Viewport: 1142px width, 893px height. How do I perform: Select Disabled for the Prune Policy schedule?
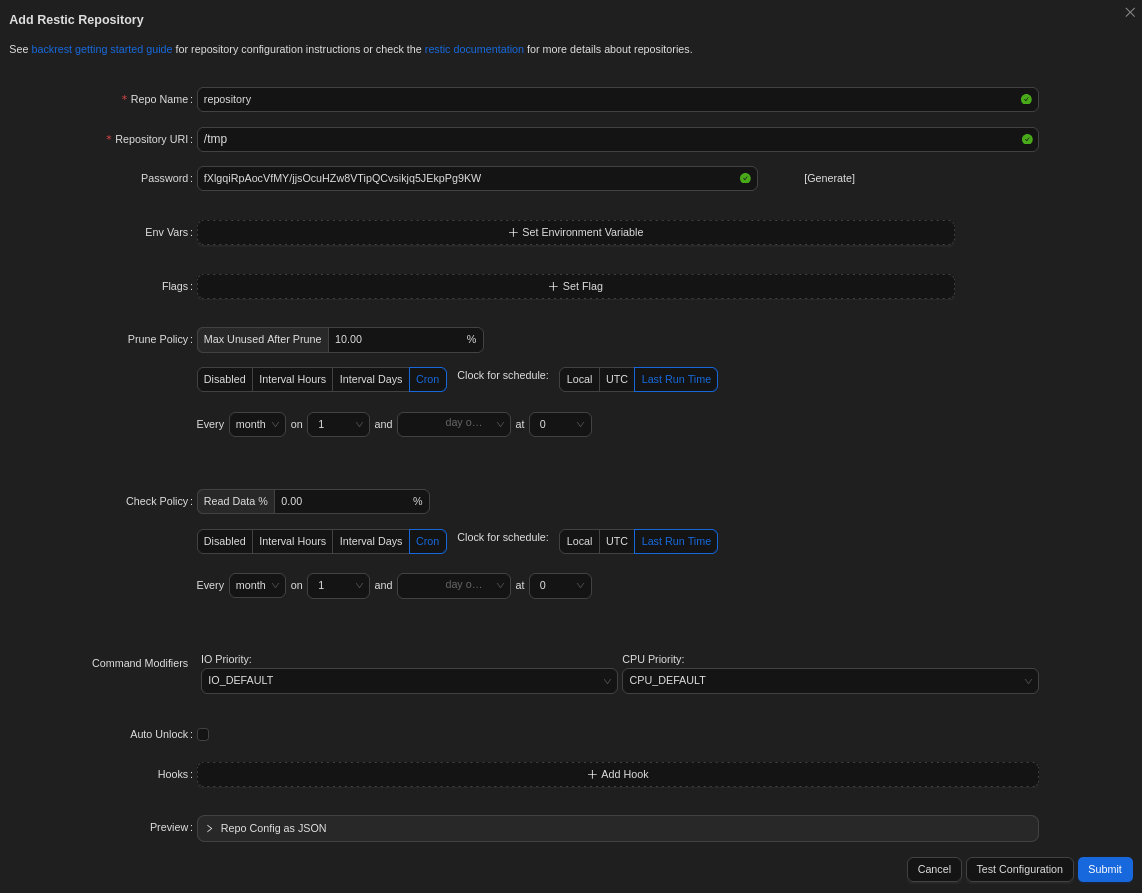225,380
